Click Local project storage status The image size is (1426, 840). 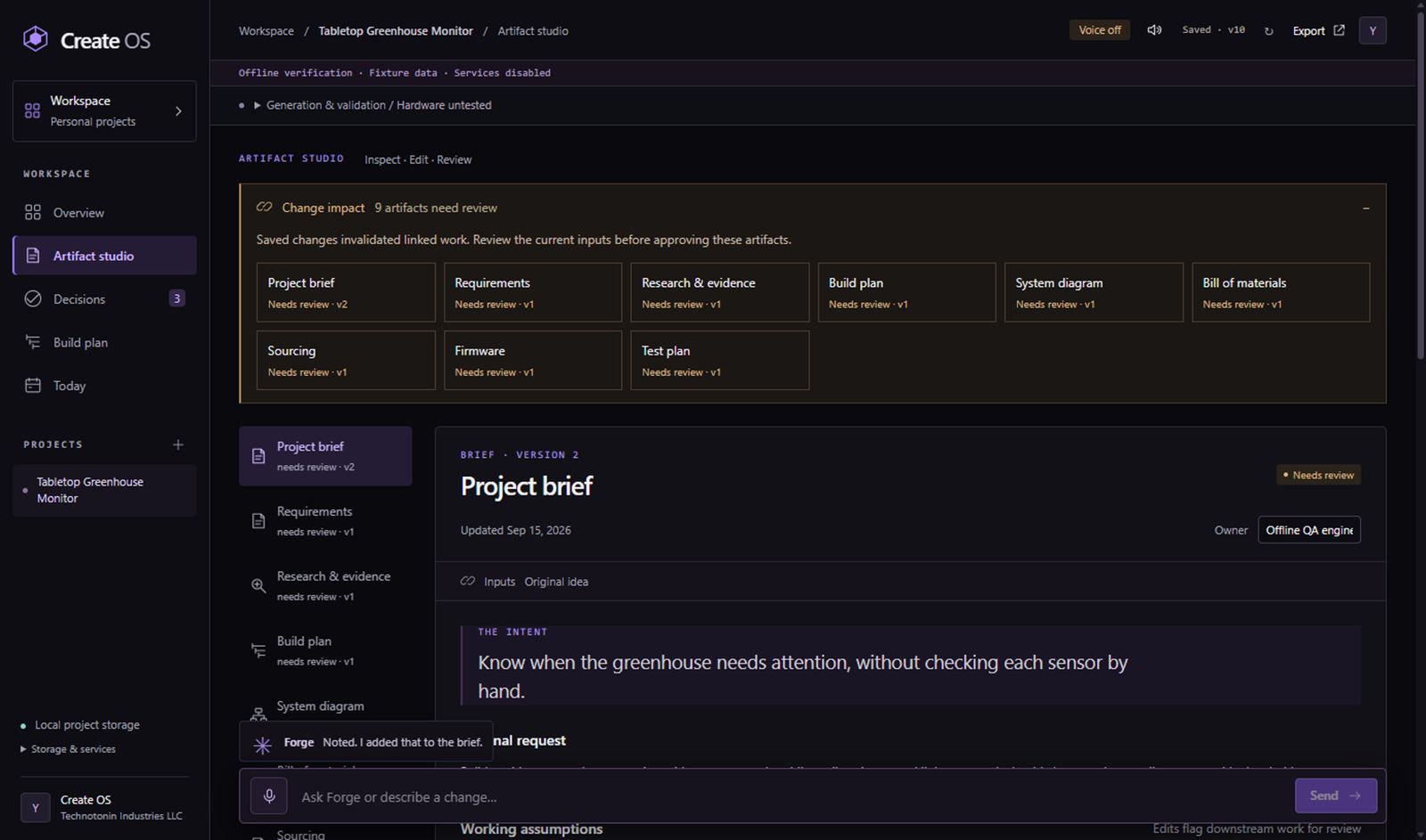pyautogui.click(x=80, y=725)
